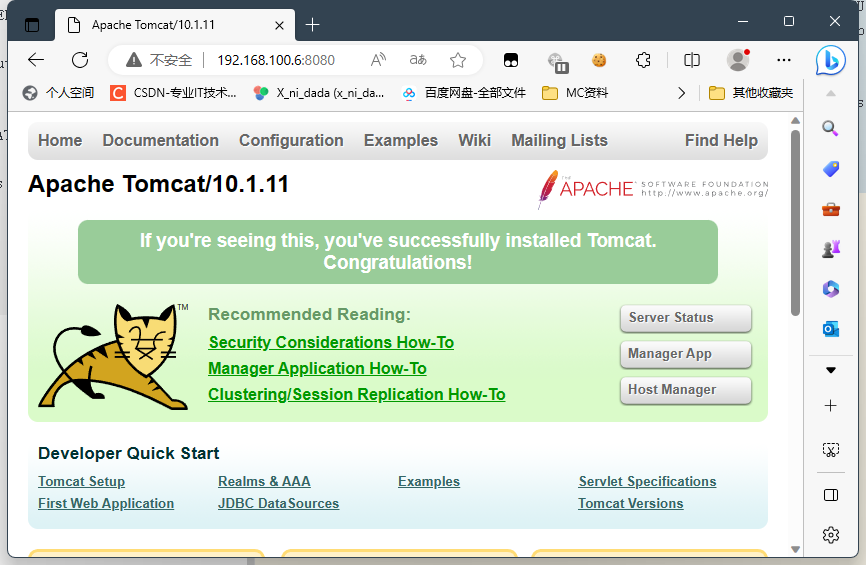Open the translate icon in address bar
Viewport: 866px width, 565px height.
tap(418, 60)
